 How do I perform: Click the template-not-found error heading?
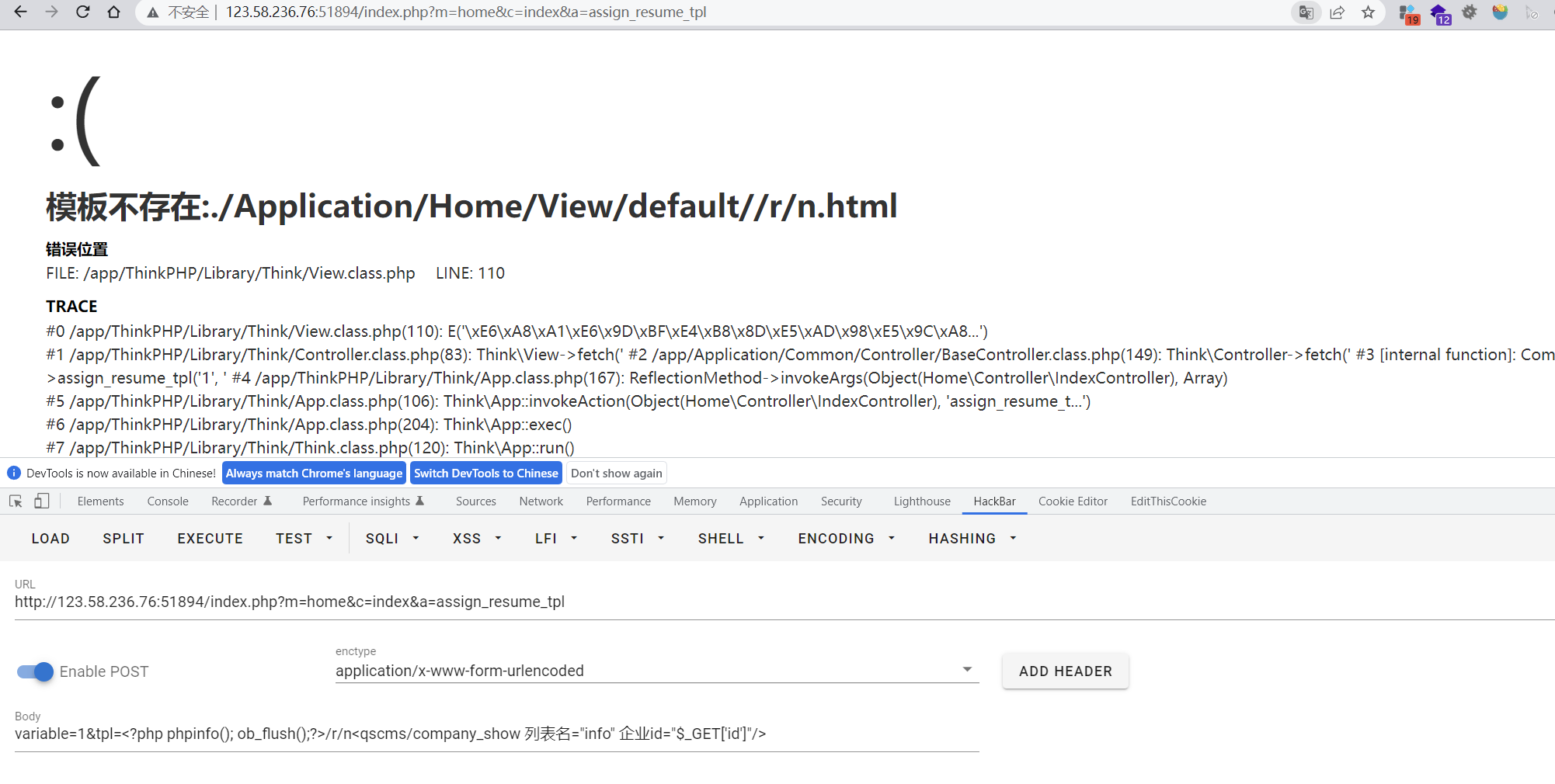472,206
